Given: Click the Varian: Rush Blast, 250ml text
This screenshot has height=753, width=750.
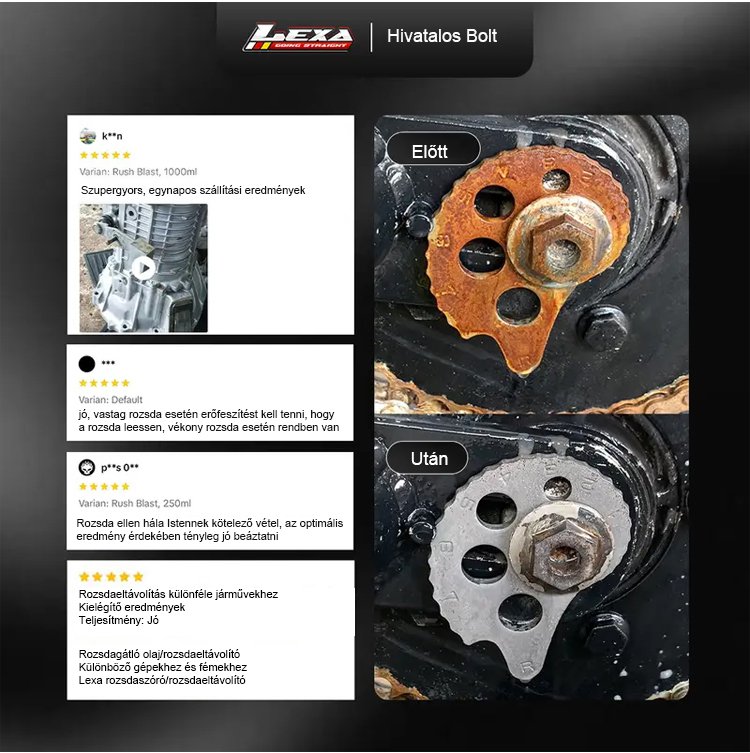Looking at the screenshot, I should click(135, 503).
